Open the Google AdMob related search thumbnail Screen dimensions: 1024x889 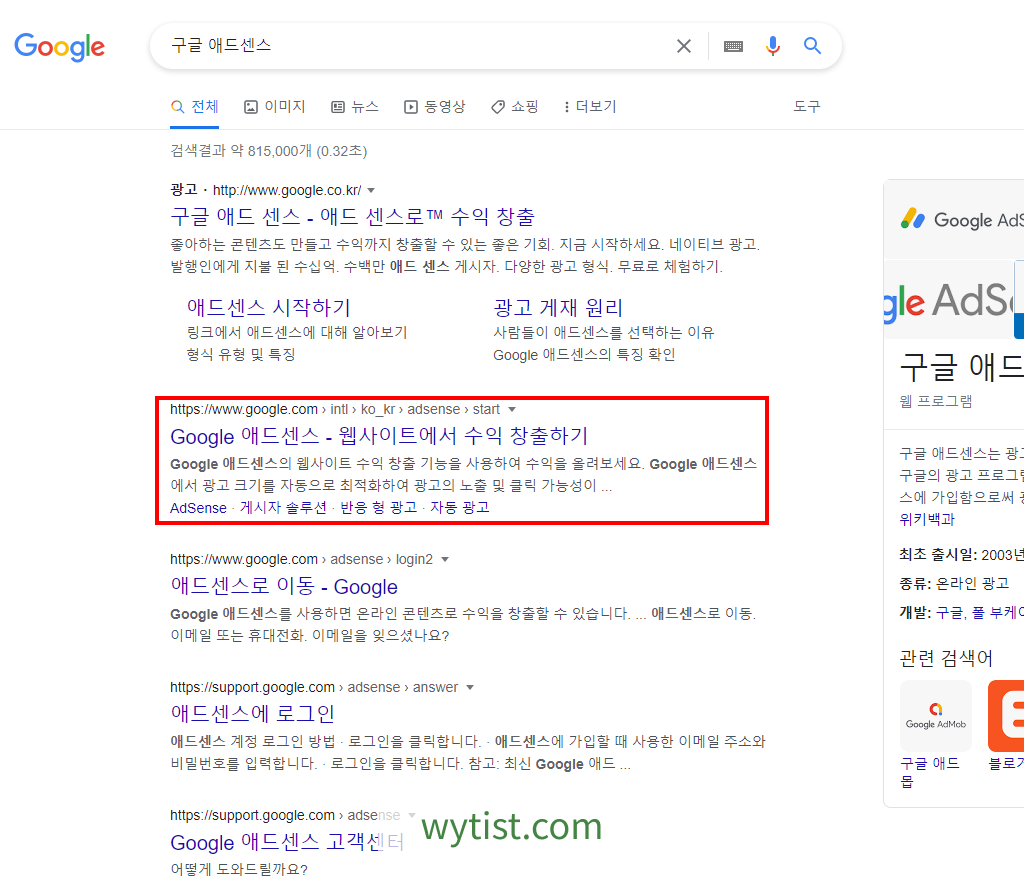point(935,716)
